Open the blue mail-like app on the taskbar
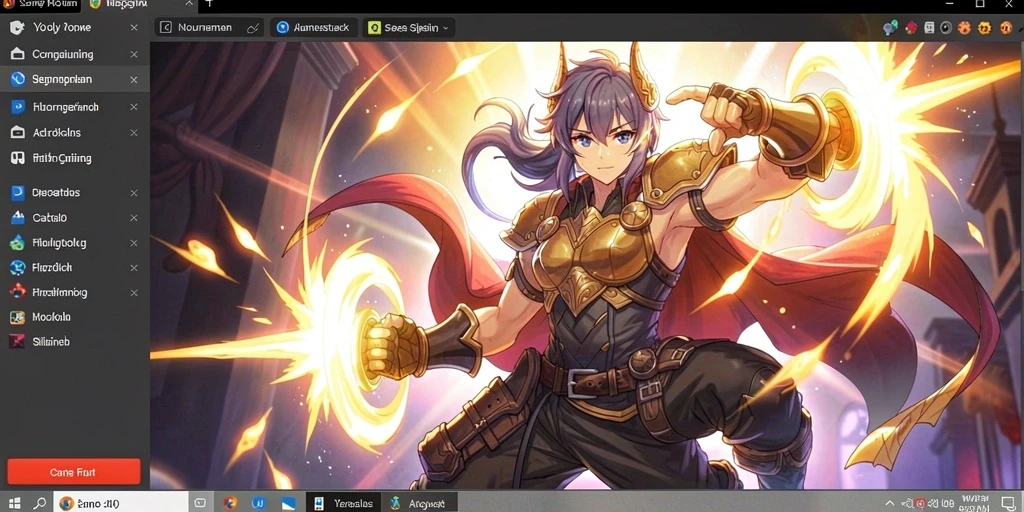The width and height of the screenshot is (1024, 512). (x=289, y=504)
